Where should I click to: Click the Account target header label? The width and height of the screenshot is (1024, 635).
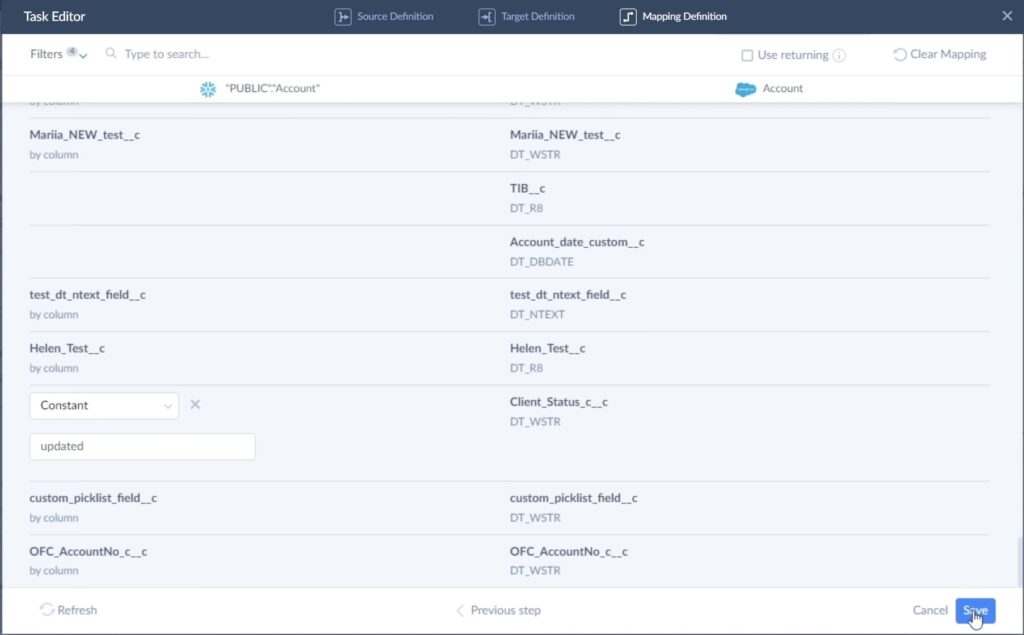pos(782,88)
